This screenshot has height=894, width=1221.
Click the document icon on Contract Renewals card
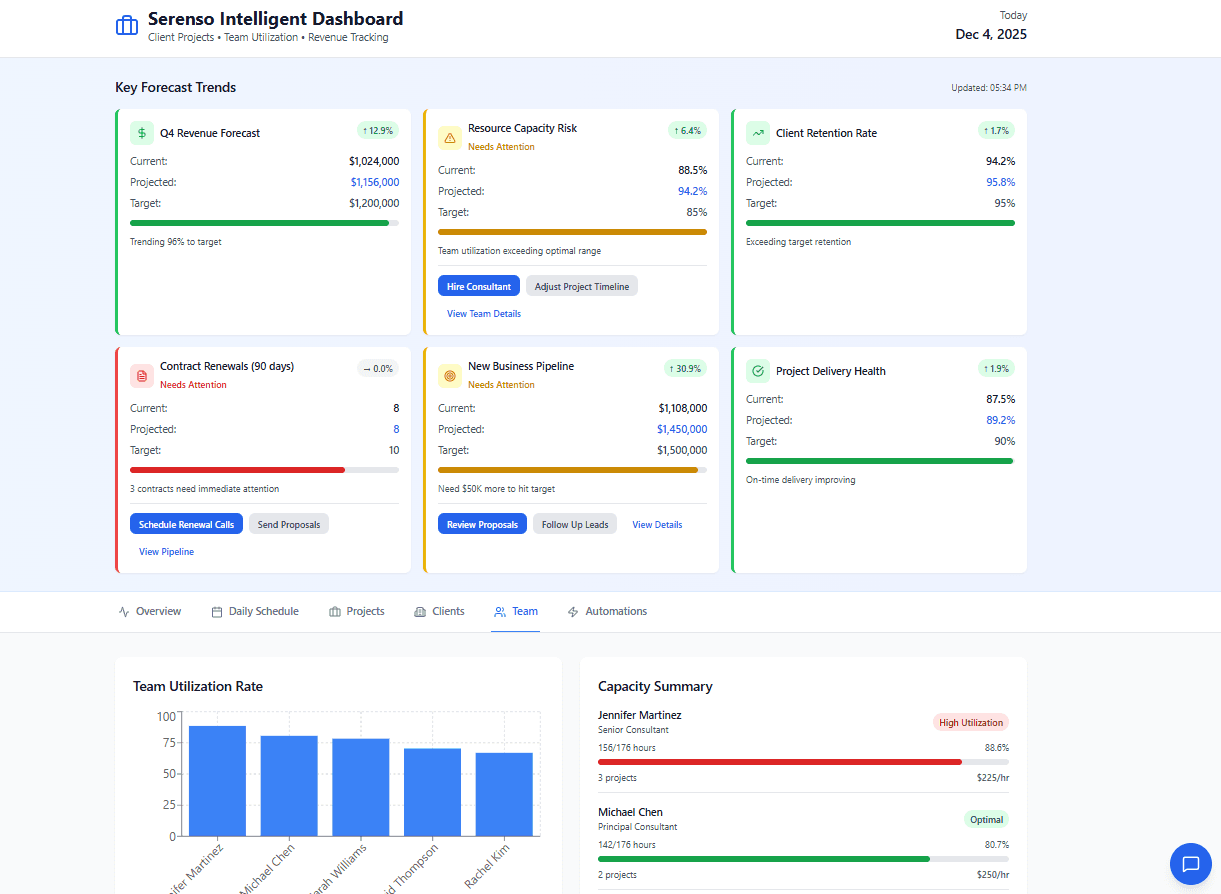pyautogui.click(x=140, y=374)
